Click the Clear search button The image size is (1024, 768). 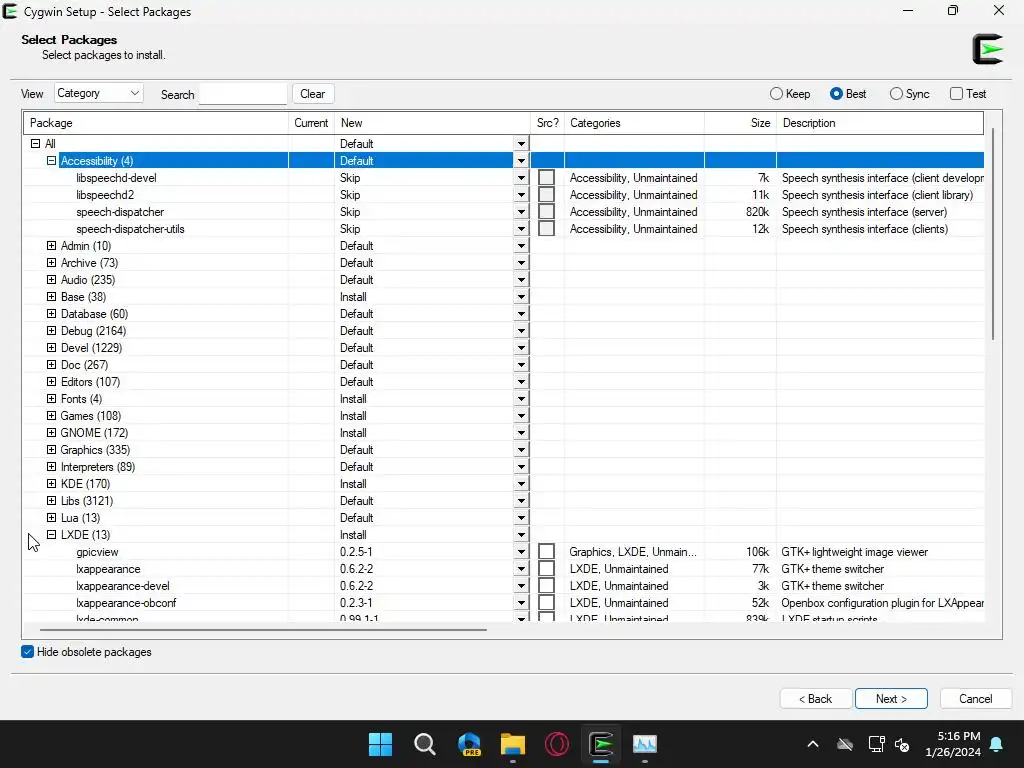[x=313, y=94]
